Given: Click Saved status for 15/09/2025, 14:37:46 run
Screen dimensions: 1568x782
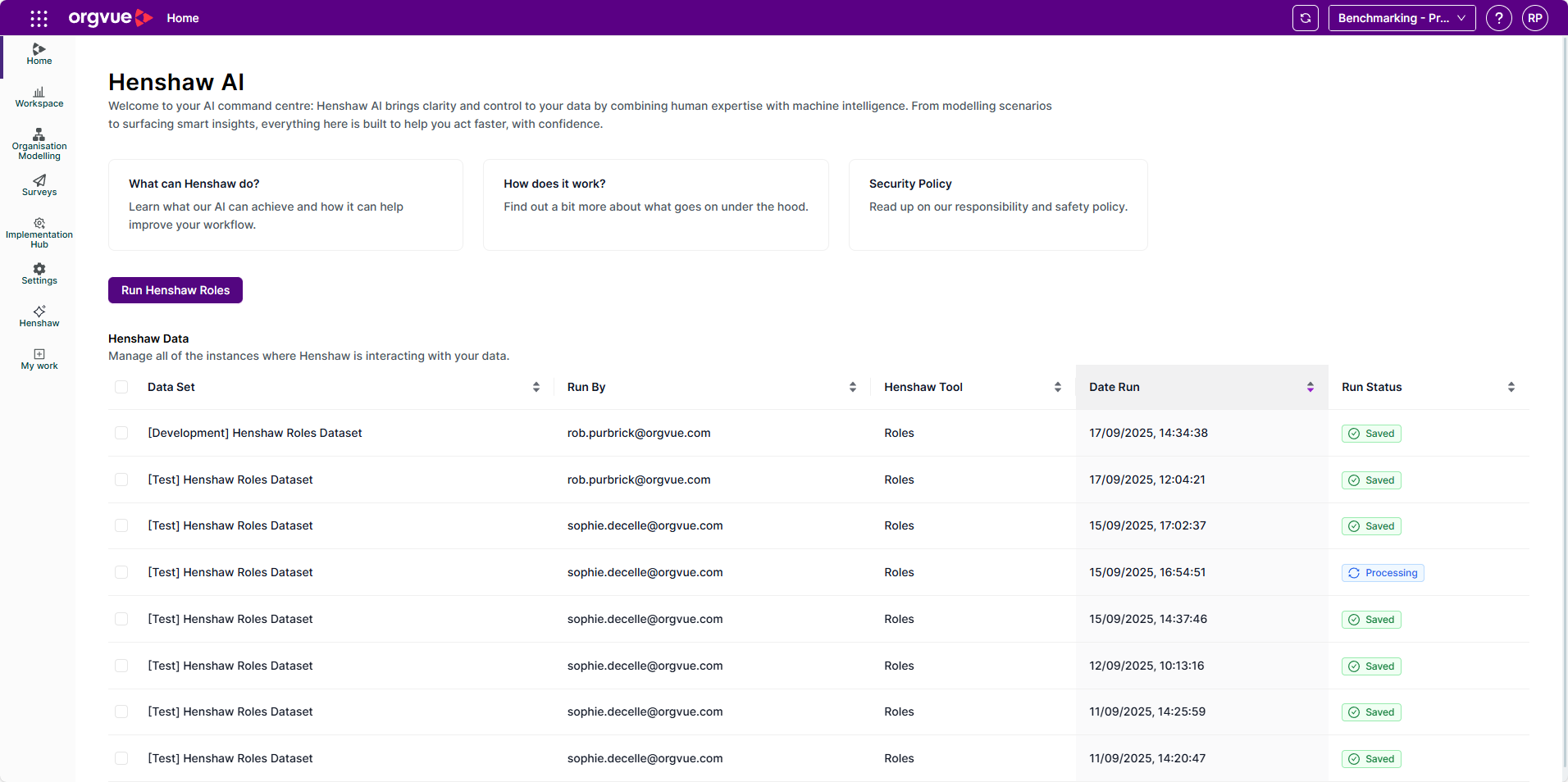Looking at the screenshot, I should coord(1371,620).
